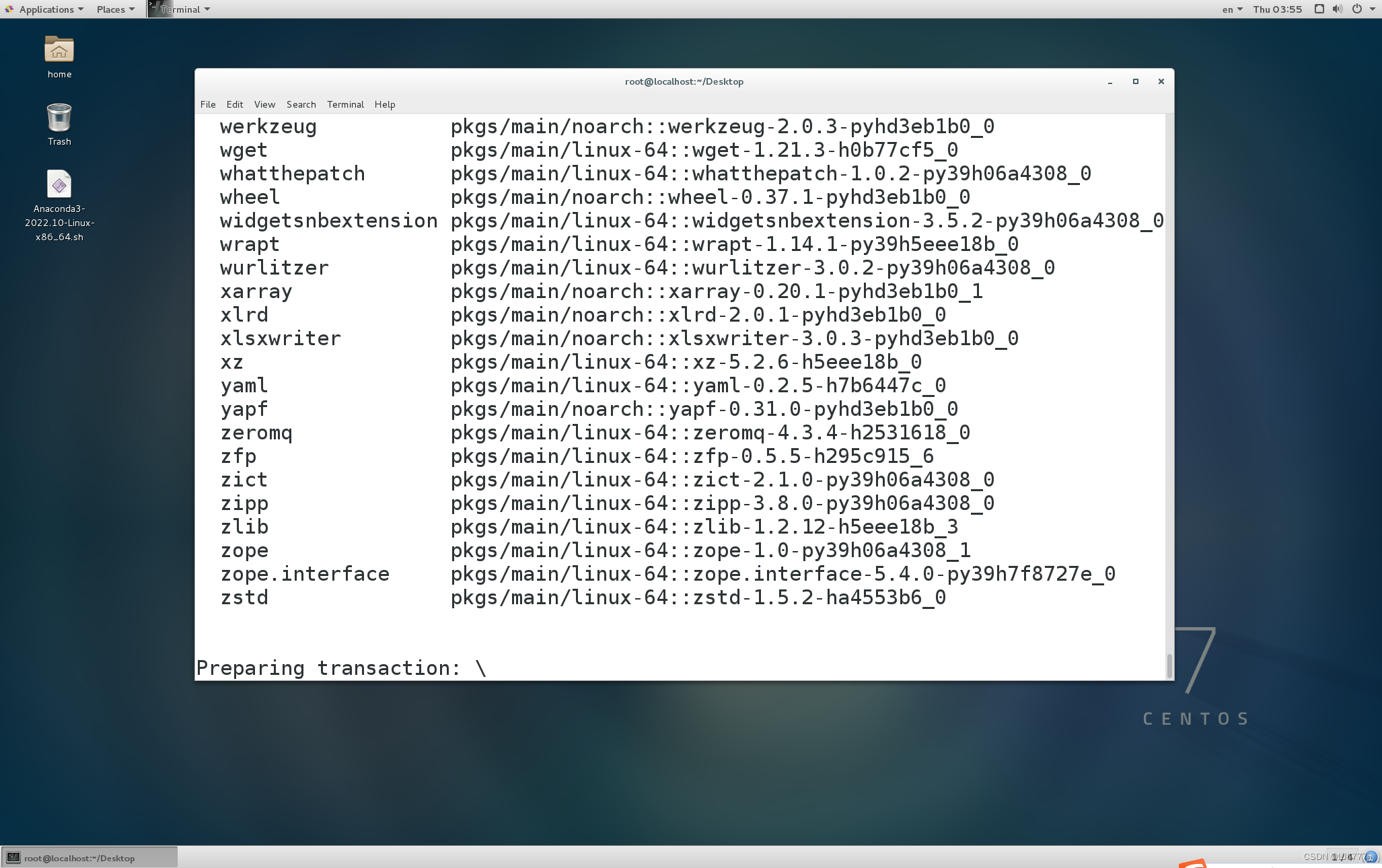Click the terminal icon in bottom taskbar
Viewport: 1382px width, 868px height.
point(13,857)
